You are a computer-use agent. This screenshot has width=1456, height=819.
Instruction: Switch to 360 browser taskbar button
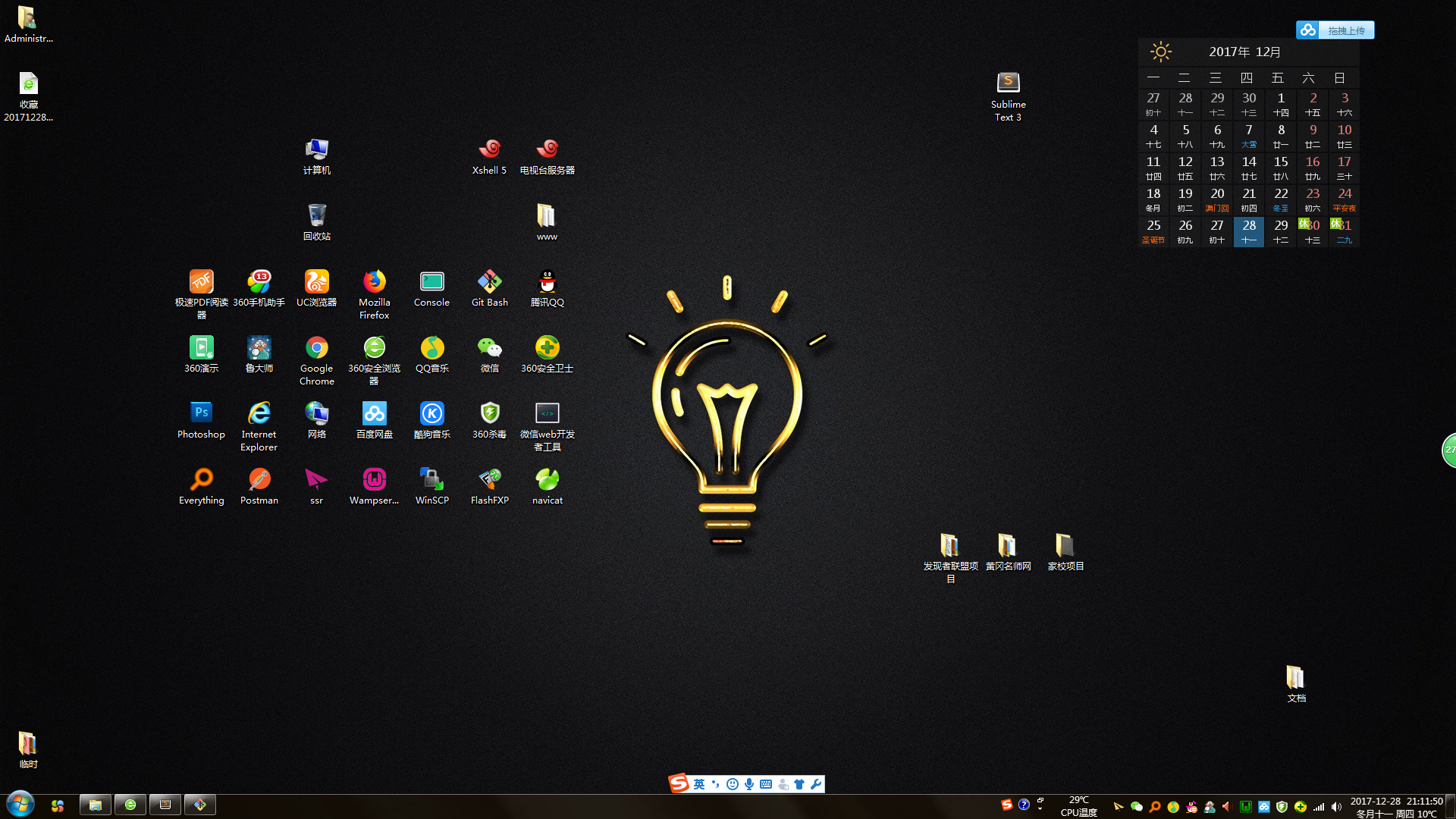[x=130, y=805]
